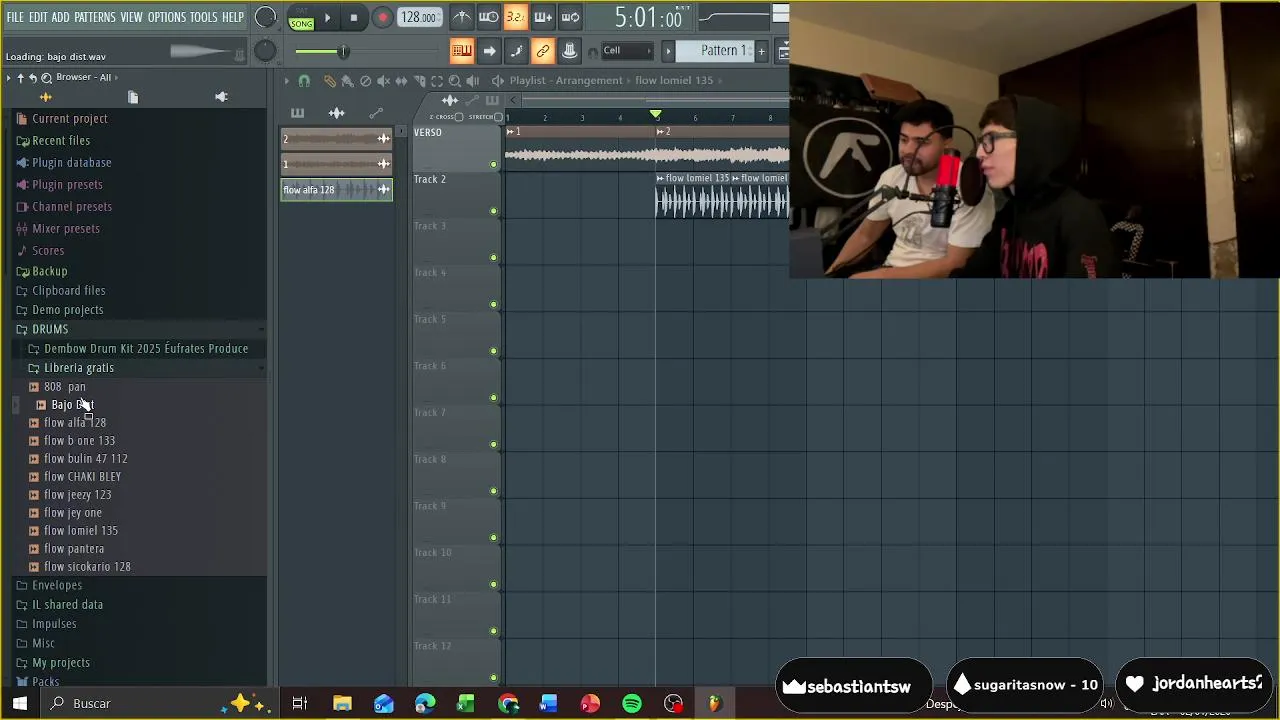The height and width of the screenshot is (720, 1280).
Task: Toggle multilink to controllers link icon
Action: [542, 51]
